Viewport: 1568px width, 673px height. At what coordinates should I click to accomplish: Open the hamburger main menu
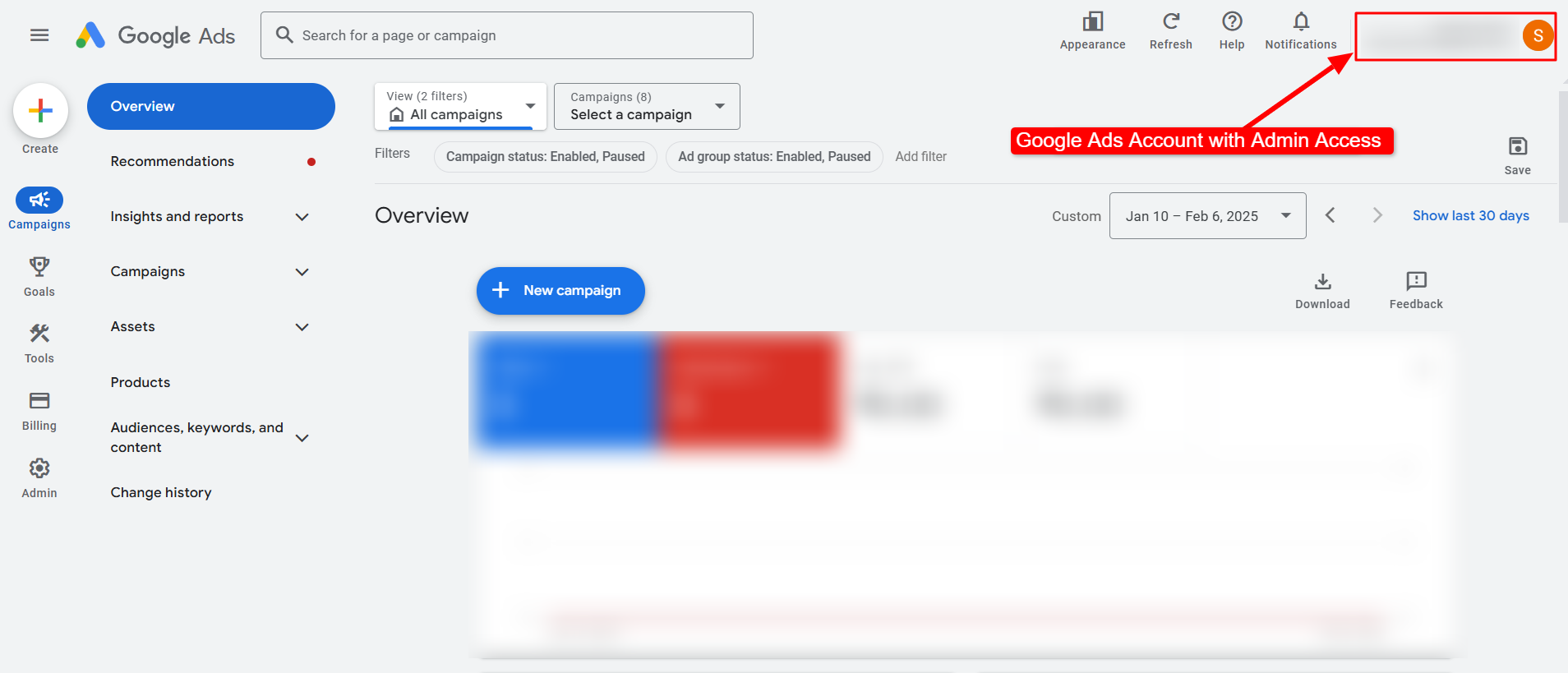pyautogui.click(x=39, y=35)
